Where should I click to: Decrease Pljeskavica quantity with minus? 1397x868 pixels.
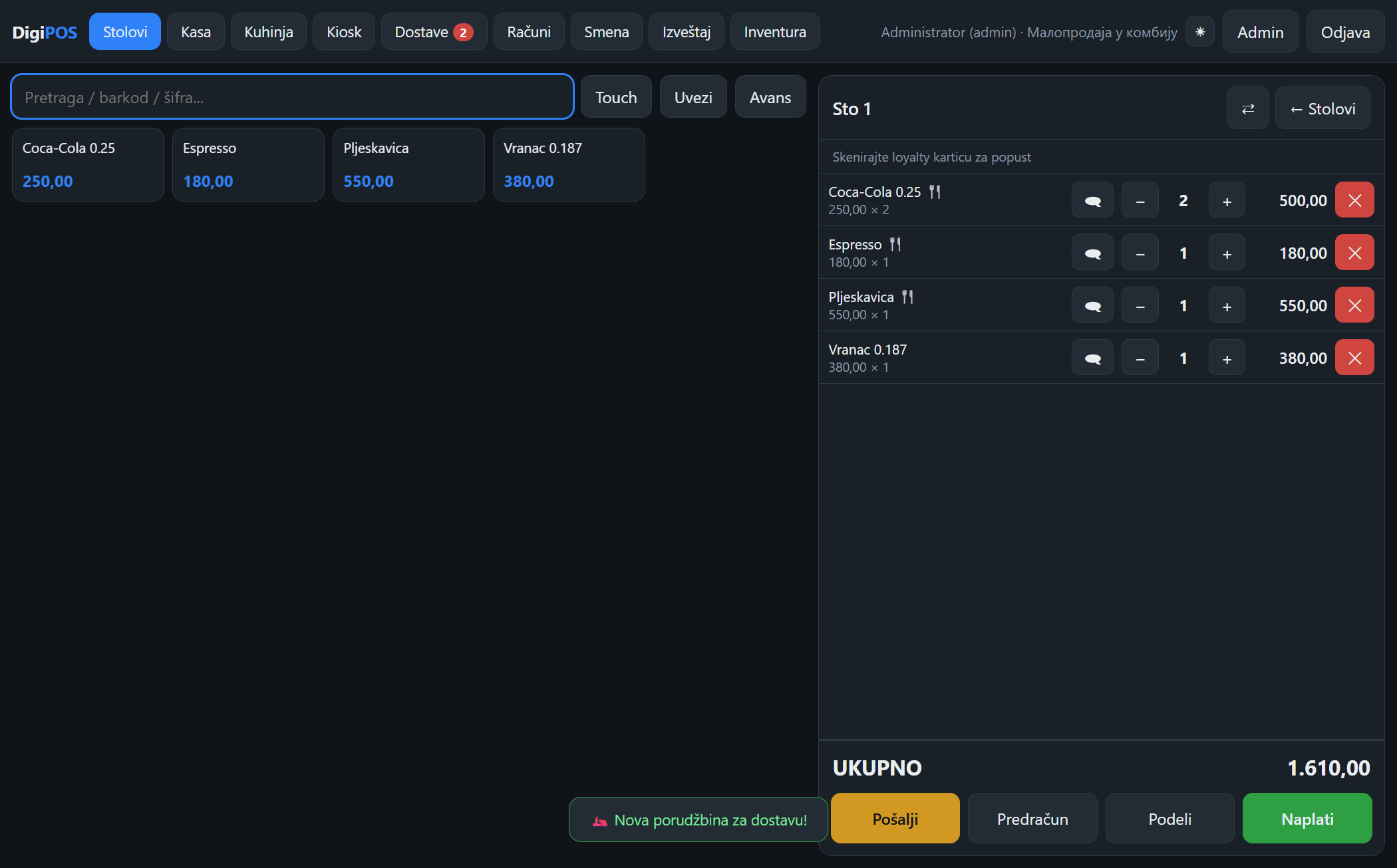(x=1140, y=305)
